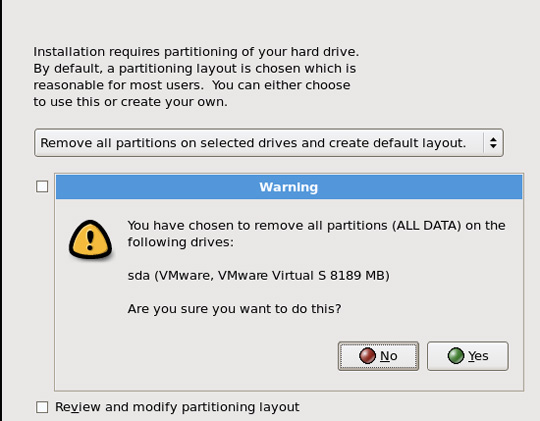Image resolution: width=540 pixels, height=421 pixels.
Task: Click the 'You have chosen to remove all partitions' message
Action: 316,226
